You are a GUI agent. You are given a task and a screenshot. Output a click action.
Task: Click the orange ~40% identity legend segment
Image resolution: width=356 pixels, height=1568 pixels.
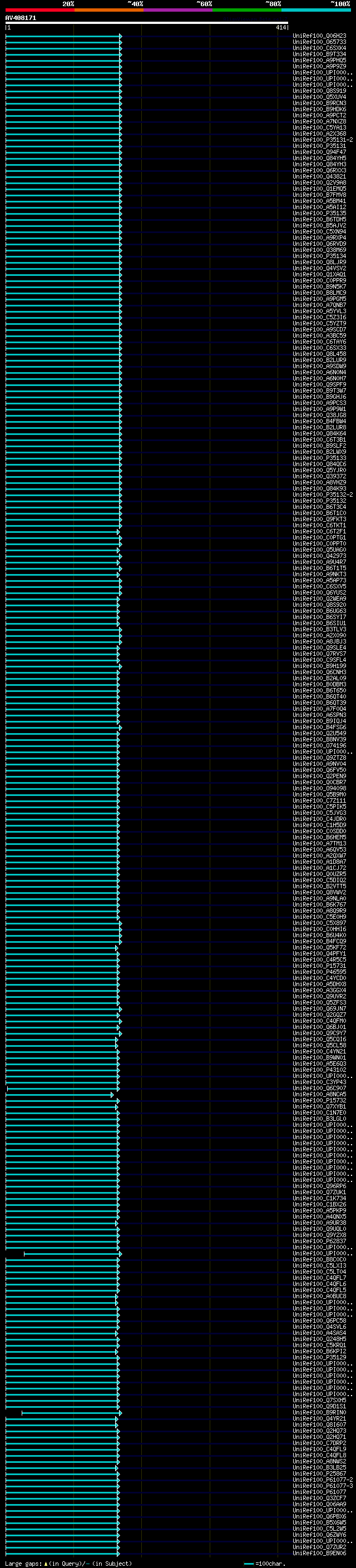pyautogui.click(x=108, y=10)
